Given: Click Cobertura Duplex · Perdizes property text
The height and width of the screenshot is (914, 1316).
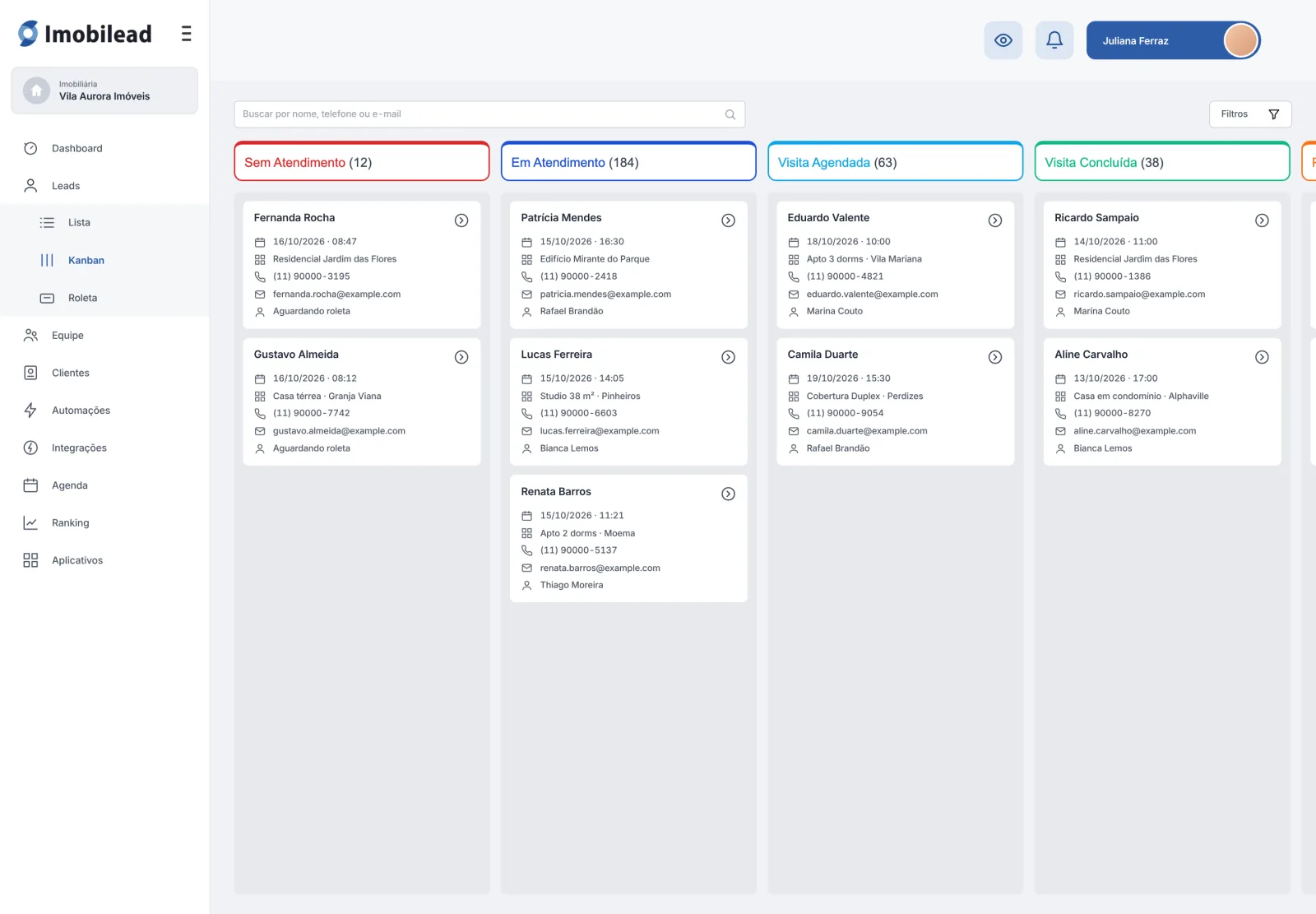Looking at the screenshot, I should point(864,397).
